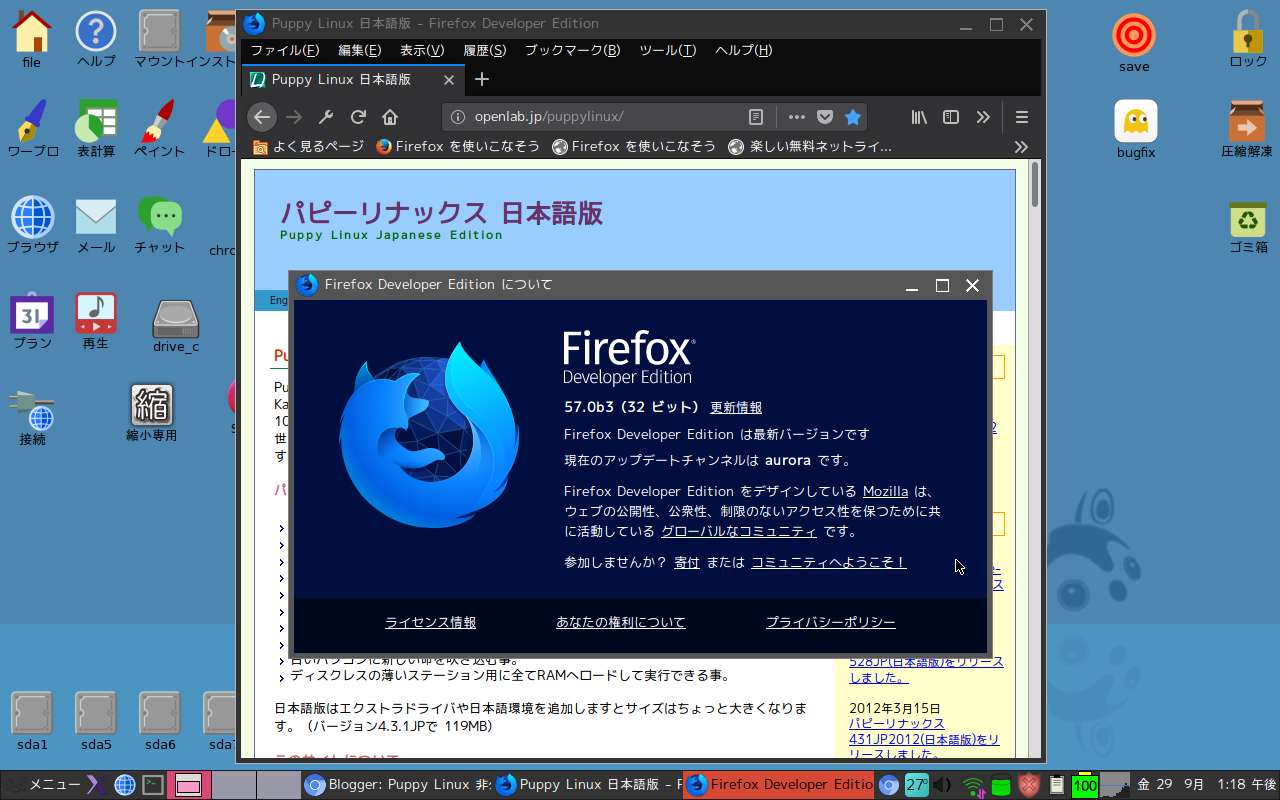Image resolution: width=1280 pixels, height=800 pixels.
Task: Click the blue bookmark star
Action: point(853,117)
